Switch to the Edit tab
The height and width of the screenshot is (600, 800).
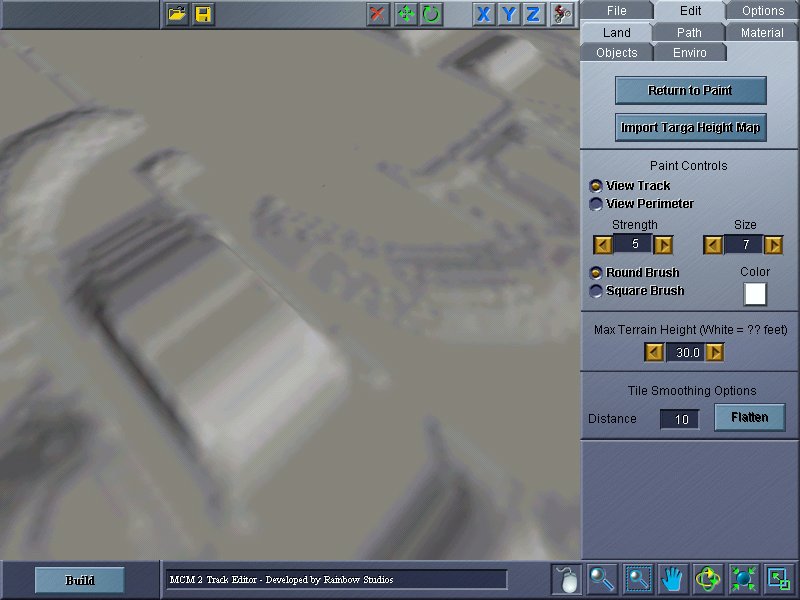pyautogui.click(x=690, y=11)
